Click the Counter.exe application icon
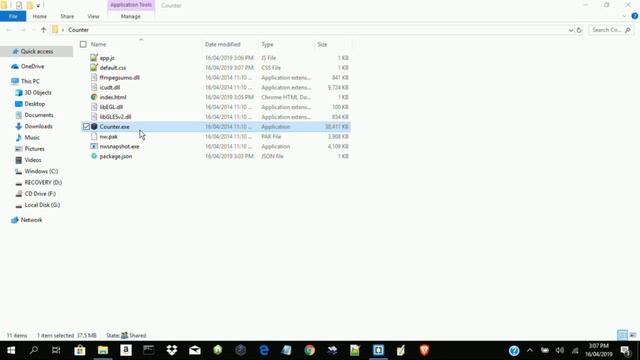640x360 pixels. (94, 127)
